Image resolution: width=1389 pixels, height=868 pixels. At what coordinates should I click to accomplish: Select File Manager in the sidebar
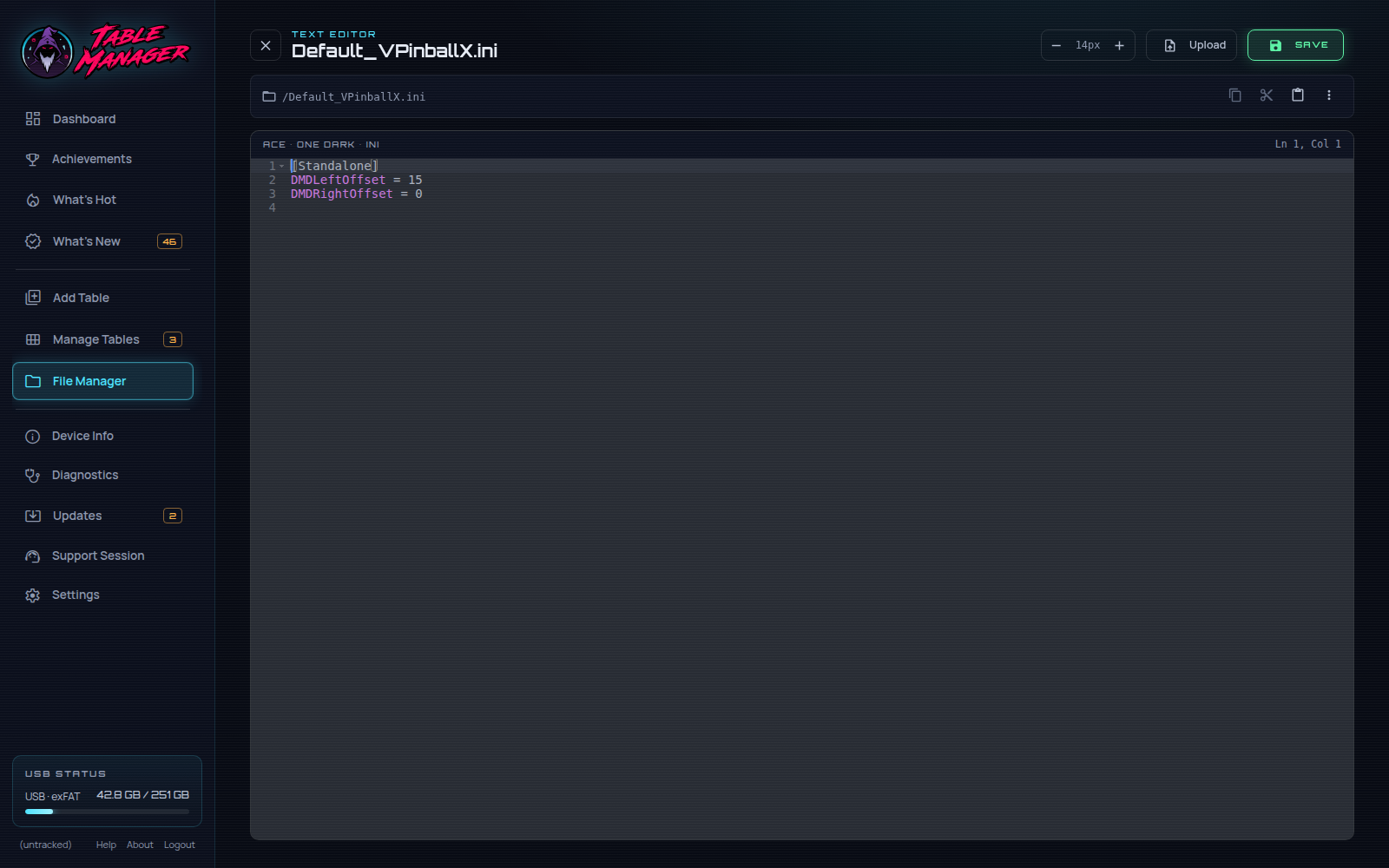pyautogui.click(x=102, y=381)
